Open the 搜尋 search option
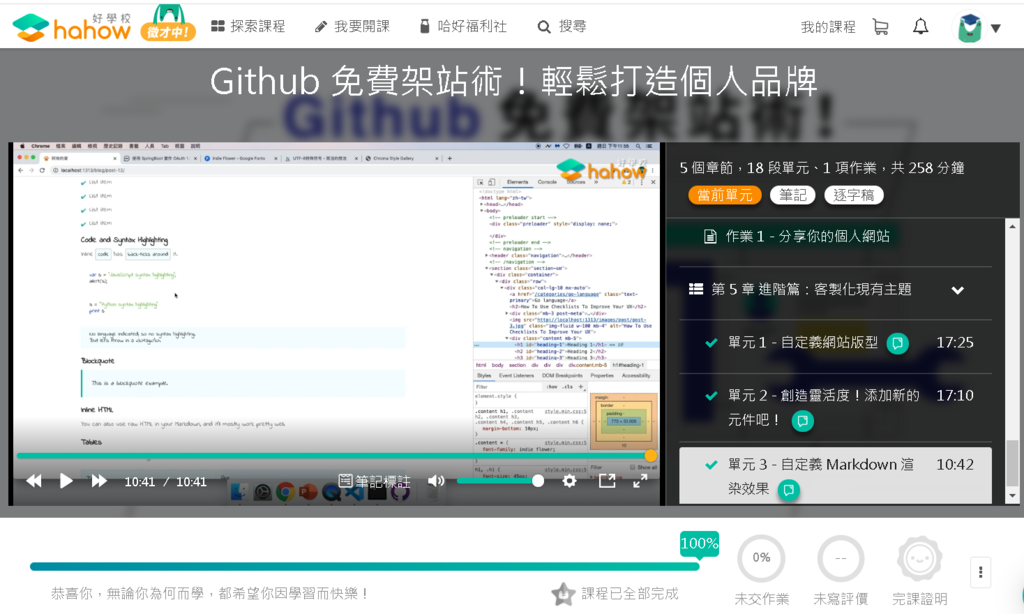Screen dimensions: 1024x614 point(562,26)
